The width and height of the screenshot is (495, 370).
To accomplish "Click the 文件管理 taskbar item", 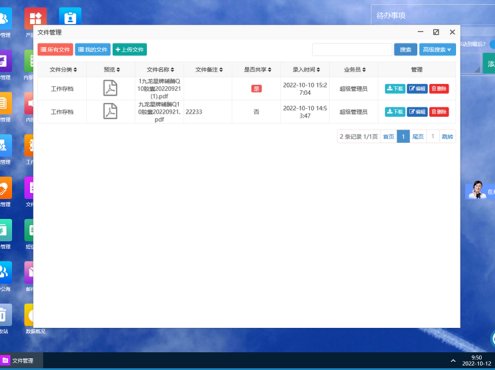I will [21, 361].
